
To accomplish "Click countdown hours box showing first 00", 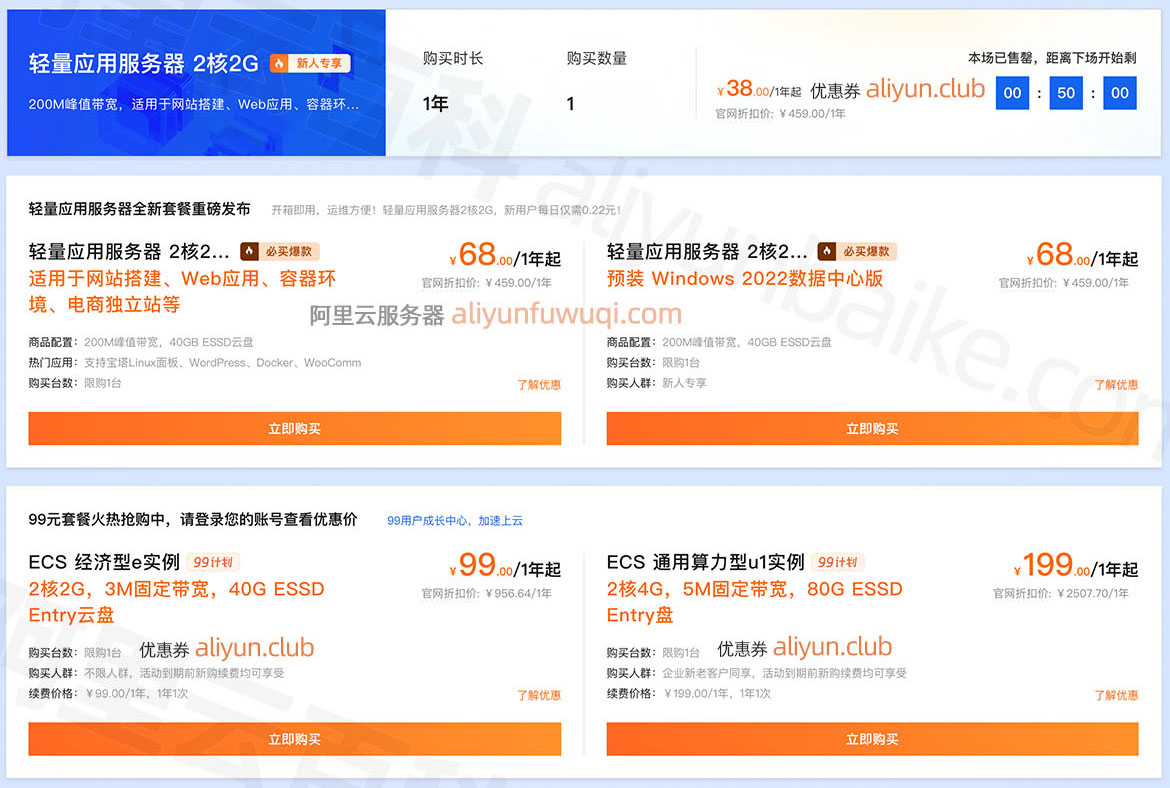I will pos(1012,93).
